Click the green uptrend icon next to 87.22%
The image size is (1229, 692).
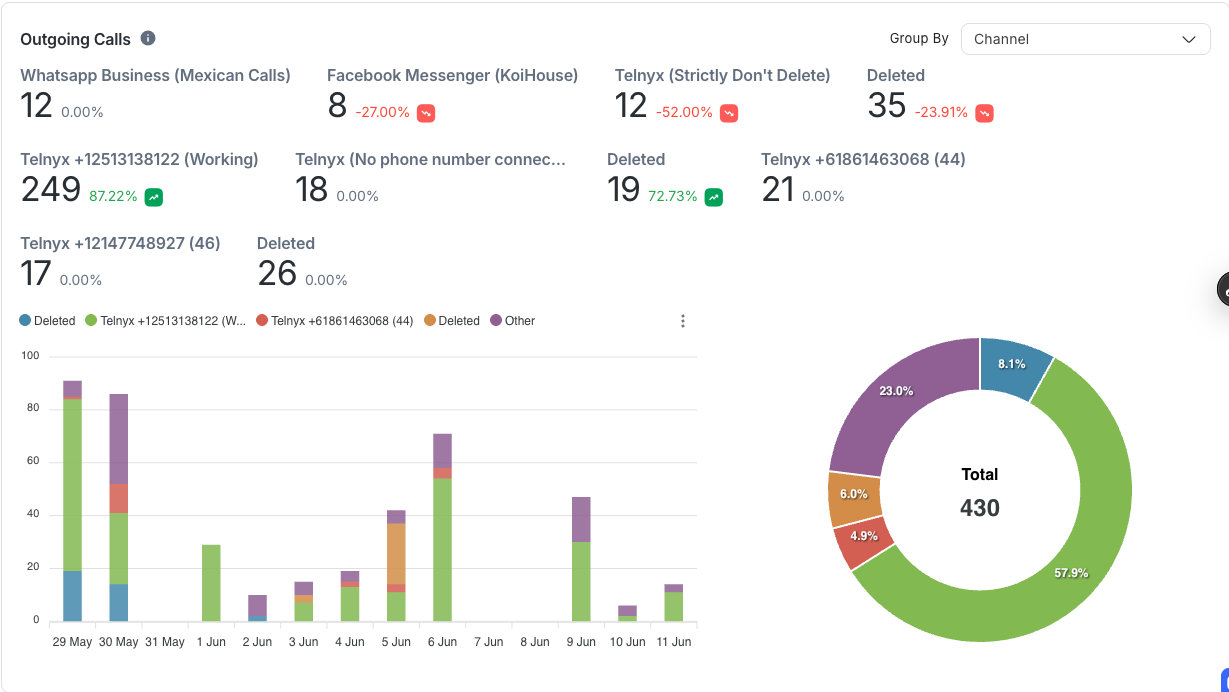click(153, 197)
